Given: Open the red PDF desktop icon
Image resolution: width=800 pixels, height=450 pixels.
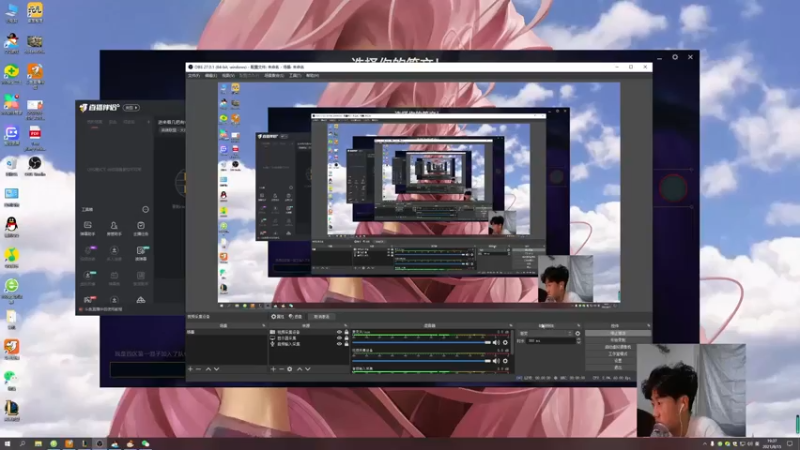Looking at the screenshot, I should [x=35, y=139].
